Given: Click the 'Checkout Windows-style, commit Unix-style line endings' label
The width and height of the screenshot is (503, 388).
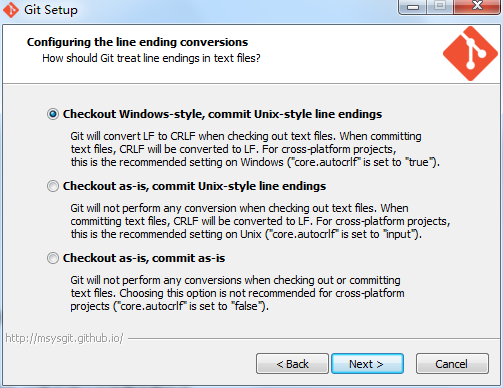Looking at the screenshot, I should (x=222, y=114).
